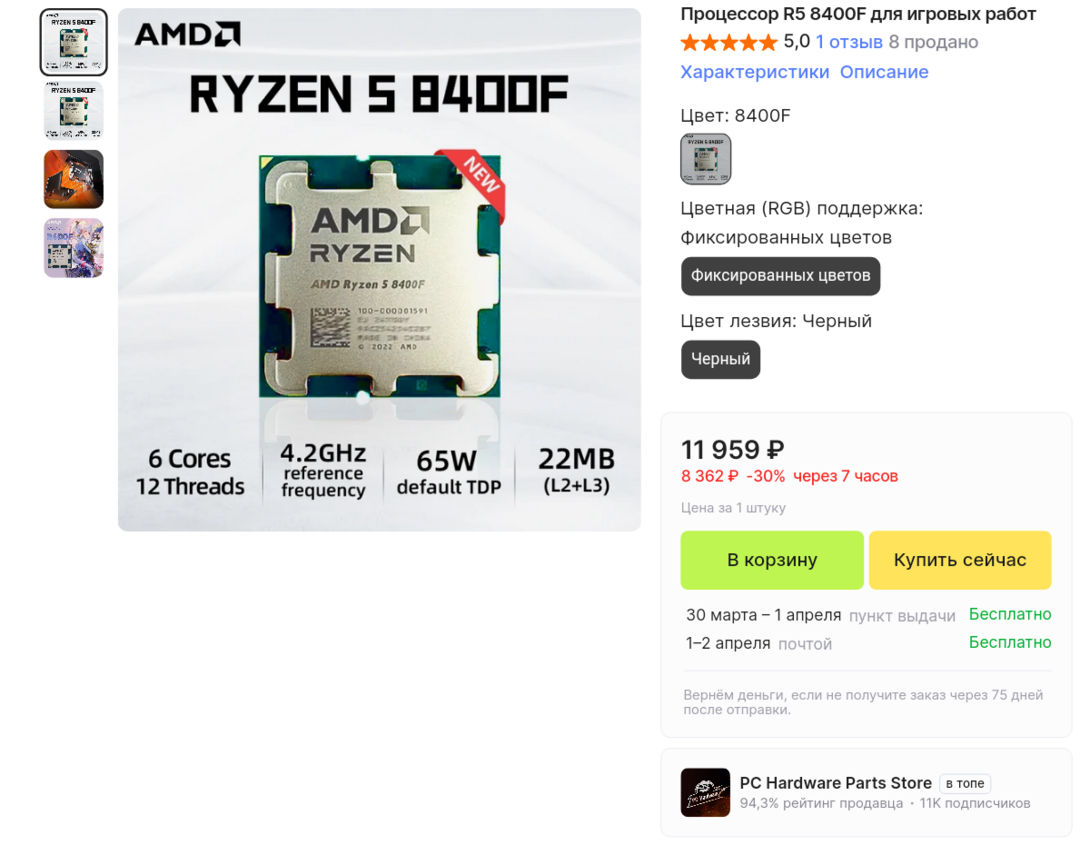Open the PC Hardware Parts Store logo
Image resolution: width=1090 pixels, height=865 pixels.
(x=705, y=792)
